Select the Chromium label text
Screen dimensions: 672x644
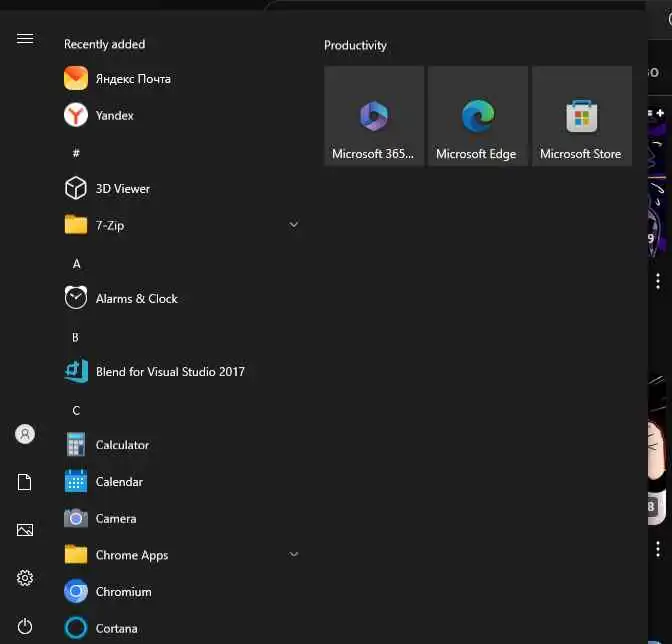(x=123, y=591)
